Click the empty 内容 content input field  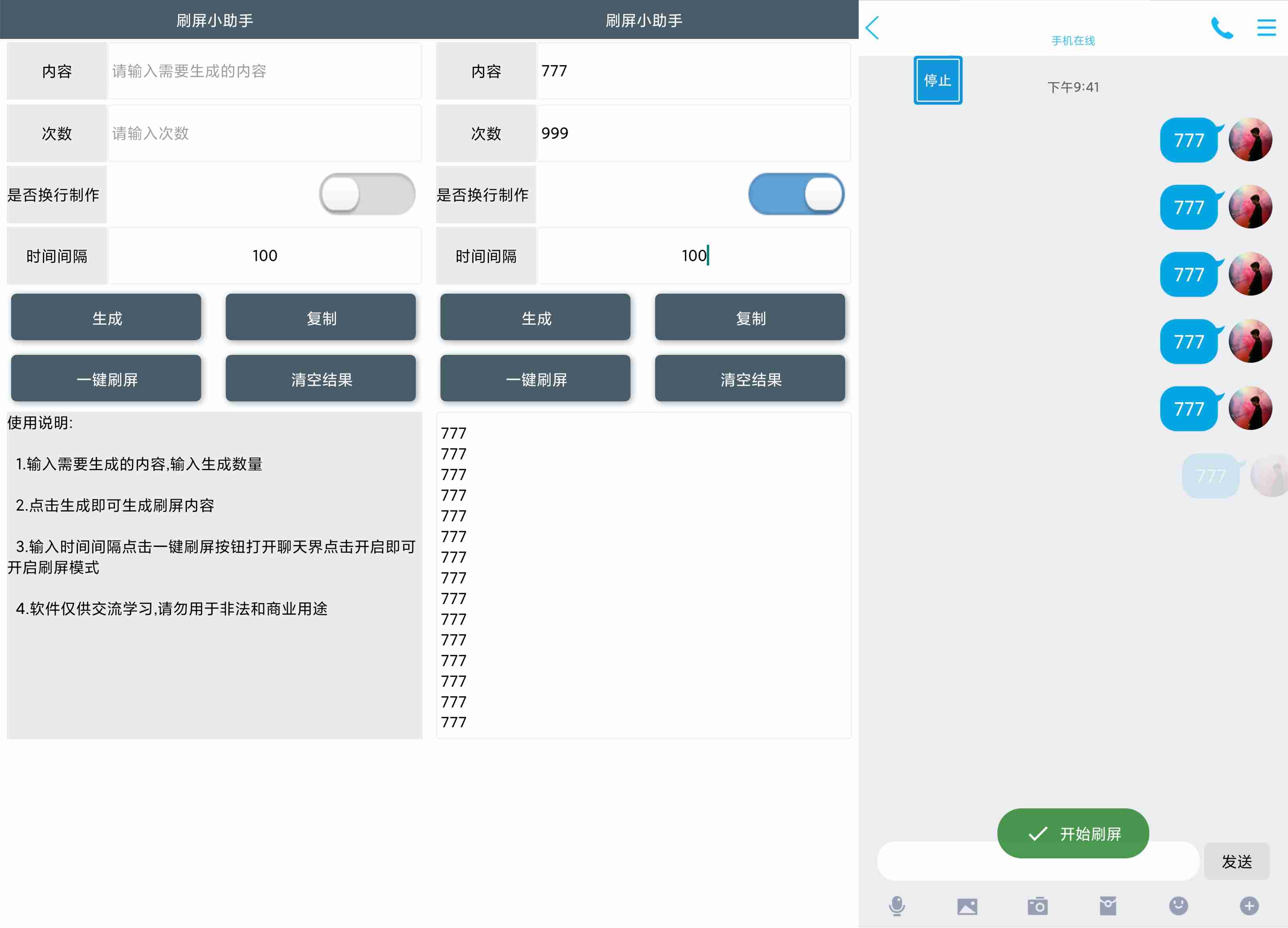point(265,71)
